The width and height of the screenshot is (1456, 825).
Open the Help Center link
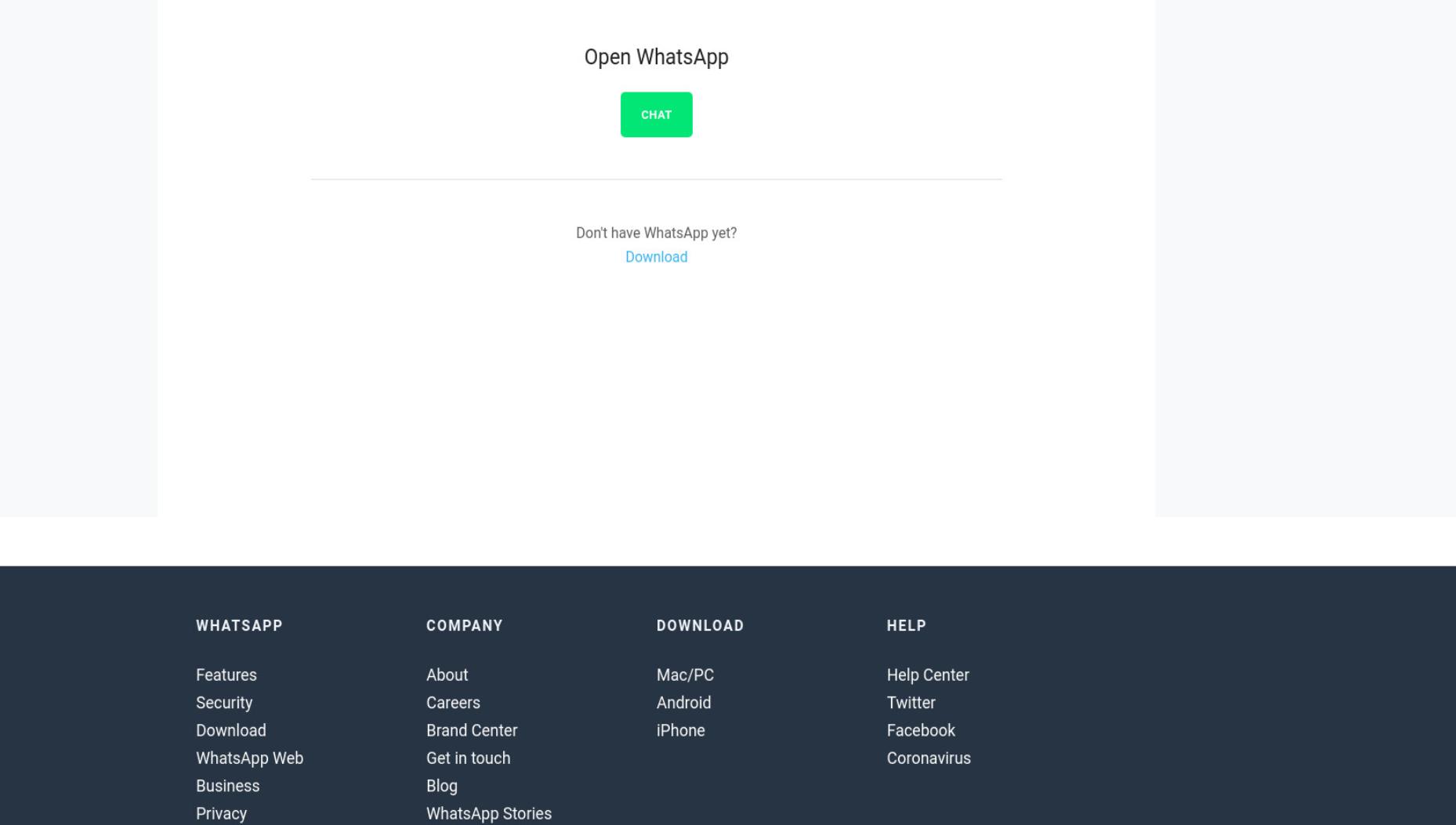[x=928, y=675]
